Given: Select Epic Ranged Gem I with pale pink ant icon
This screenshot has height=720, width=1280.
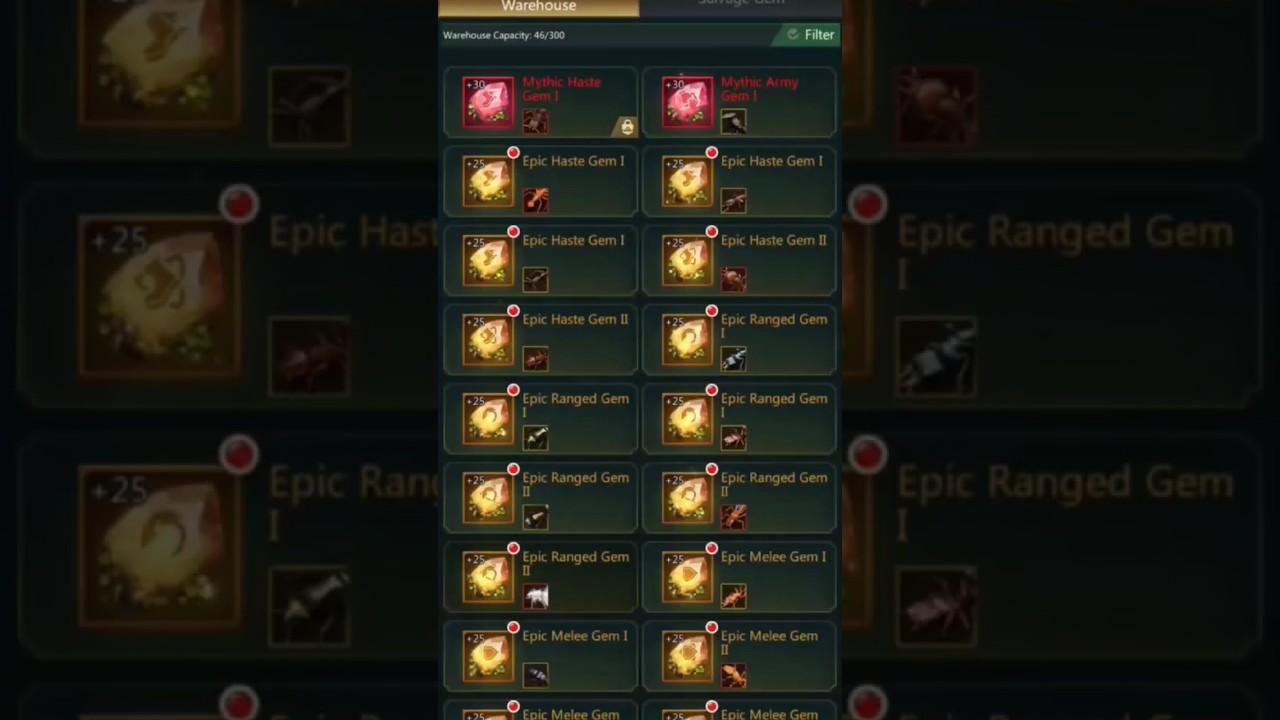Looking at the screenshot, I should pyautogui.click(x=739, y=420).
